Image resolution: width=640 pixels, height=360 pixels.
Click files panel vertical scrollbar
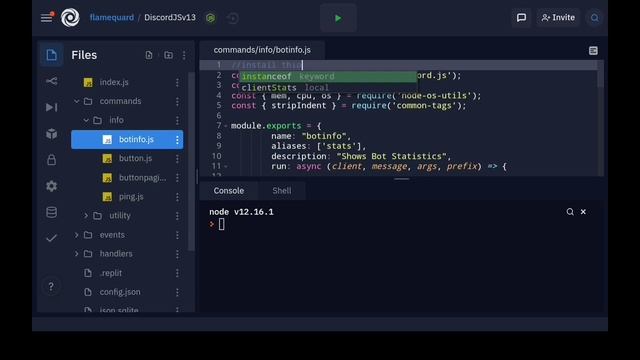pos(191,161)
